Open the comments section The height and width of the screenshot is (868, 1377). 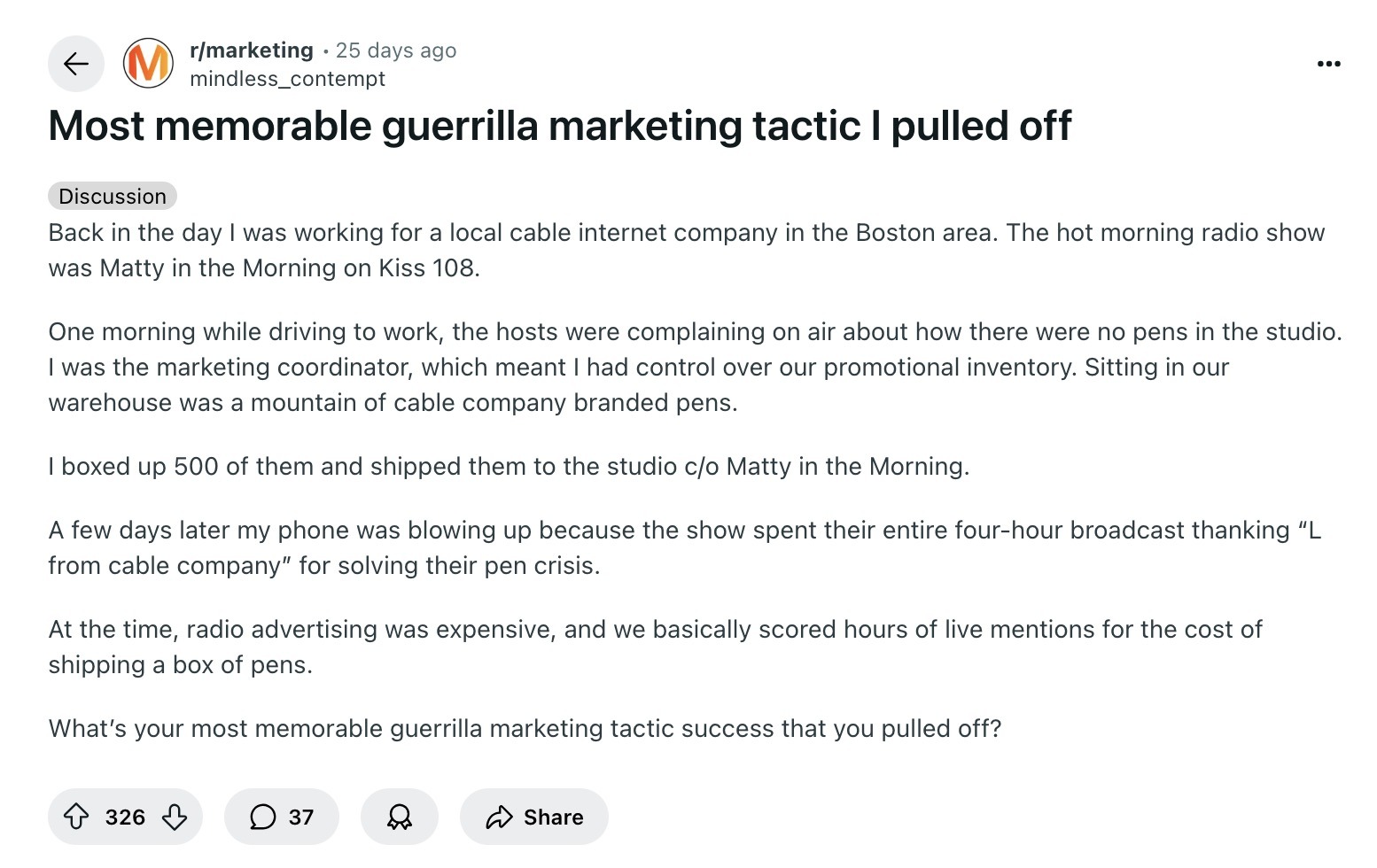pos(281,817)
